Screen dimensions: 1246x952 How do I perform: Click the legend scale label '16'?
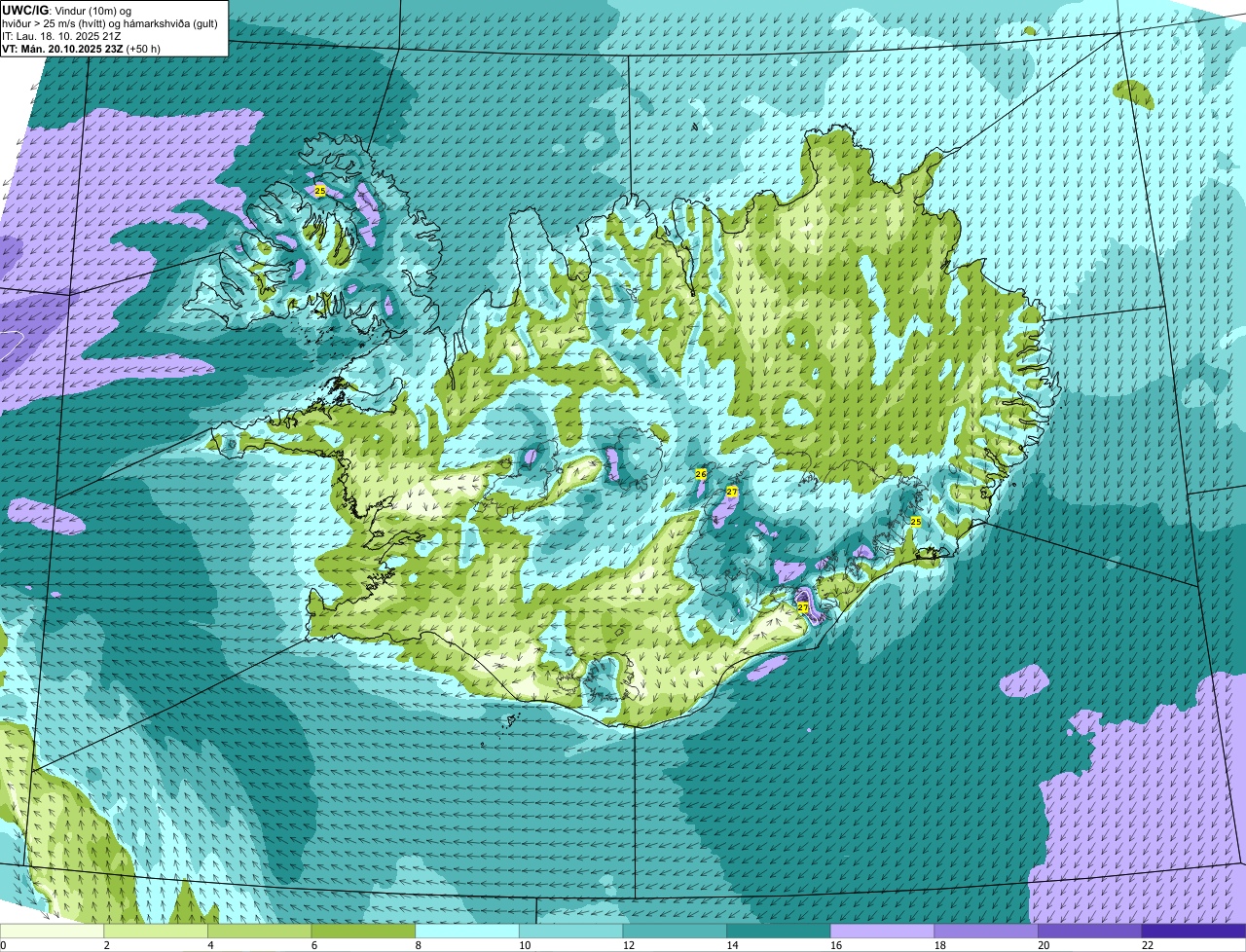click(836, 945)
